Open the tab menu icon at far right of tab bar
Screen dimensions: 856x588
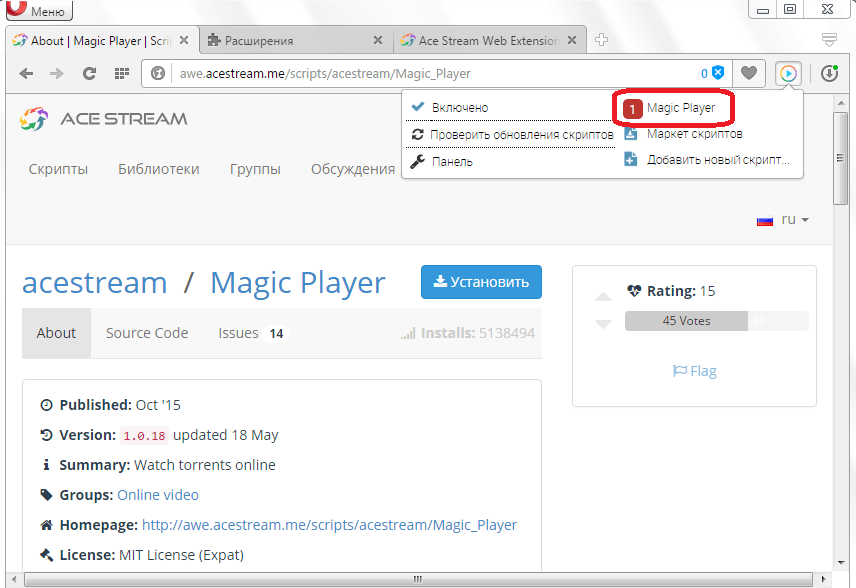click(x=829, y=40)
